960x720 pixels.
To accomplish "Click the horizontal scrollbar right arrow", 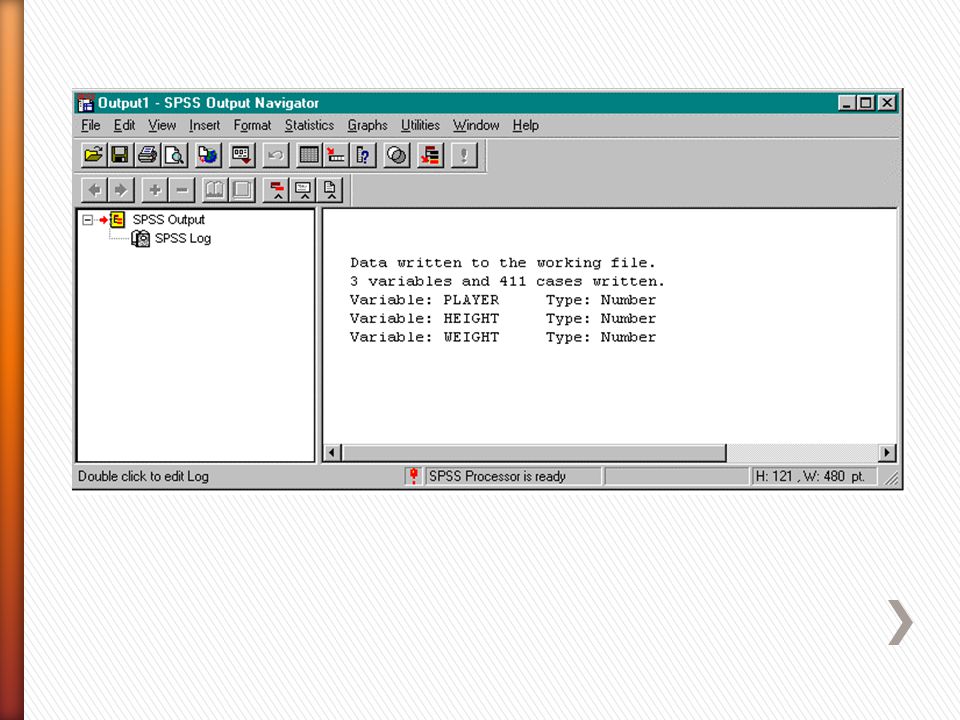I will tap(887, 453).
